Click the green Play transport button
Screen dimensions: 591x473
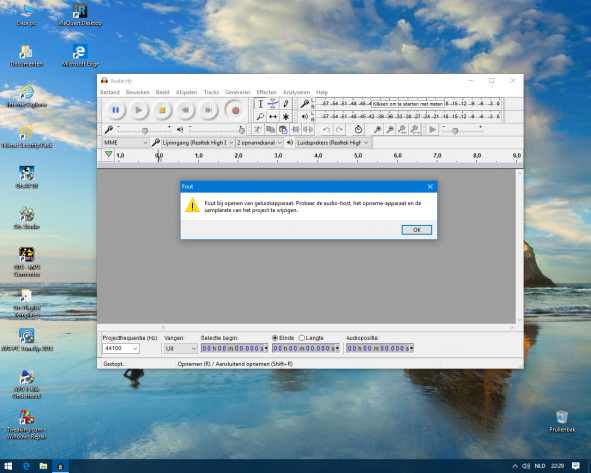(139, 110)
